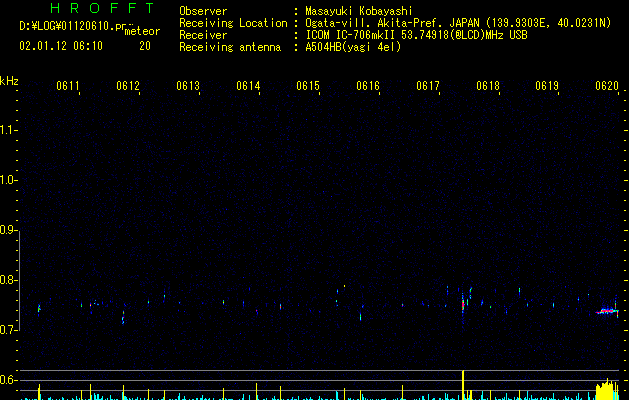Screen dimensions: 629x400
Task: Click the 0615 time marker
Action: pyautogui.click(x=308, y=86)
